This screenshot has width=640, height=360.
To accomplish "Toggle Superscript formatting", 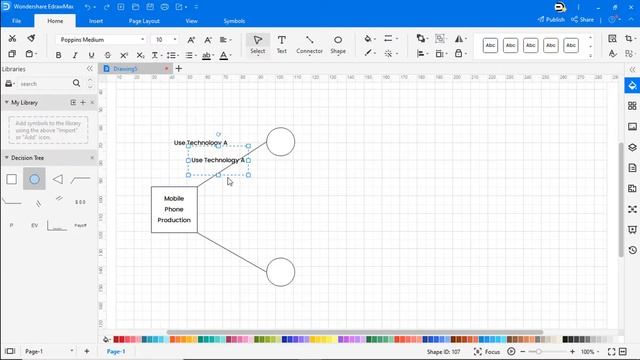I will [124, 55].
